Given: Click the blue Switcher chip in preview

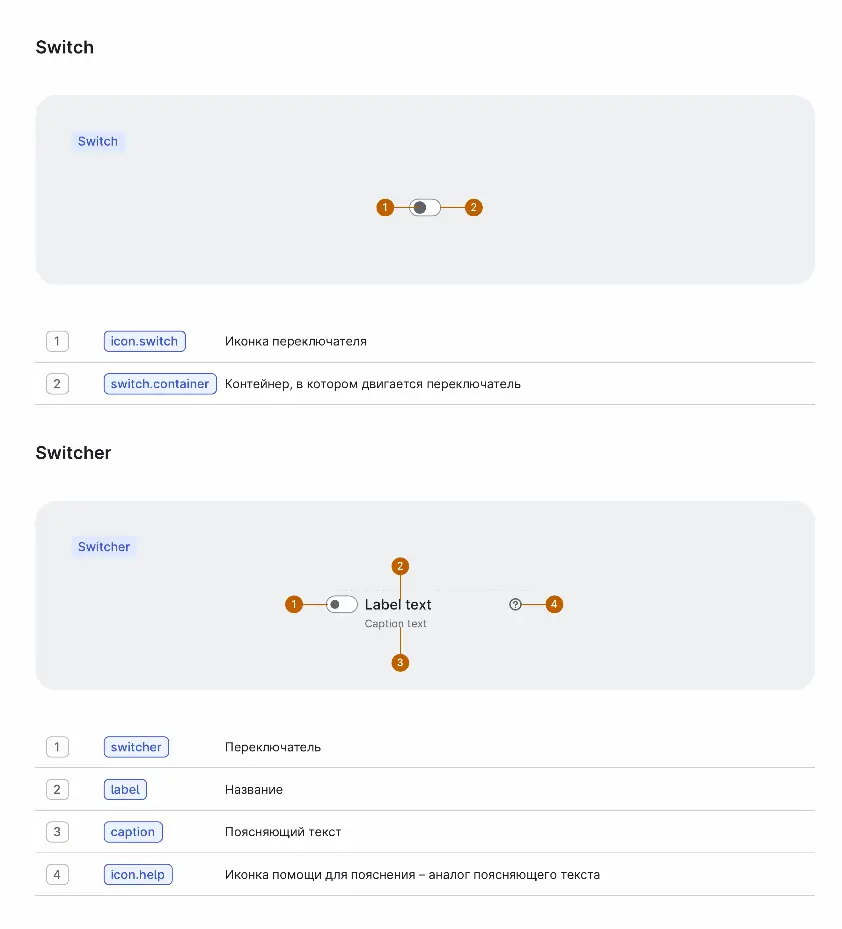Looking at the screenshot, I should [x=104, y=547].
